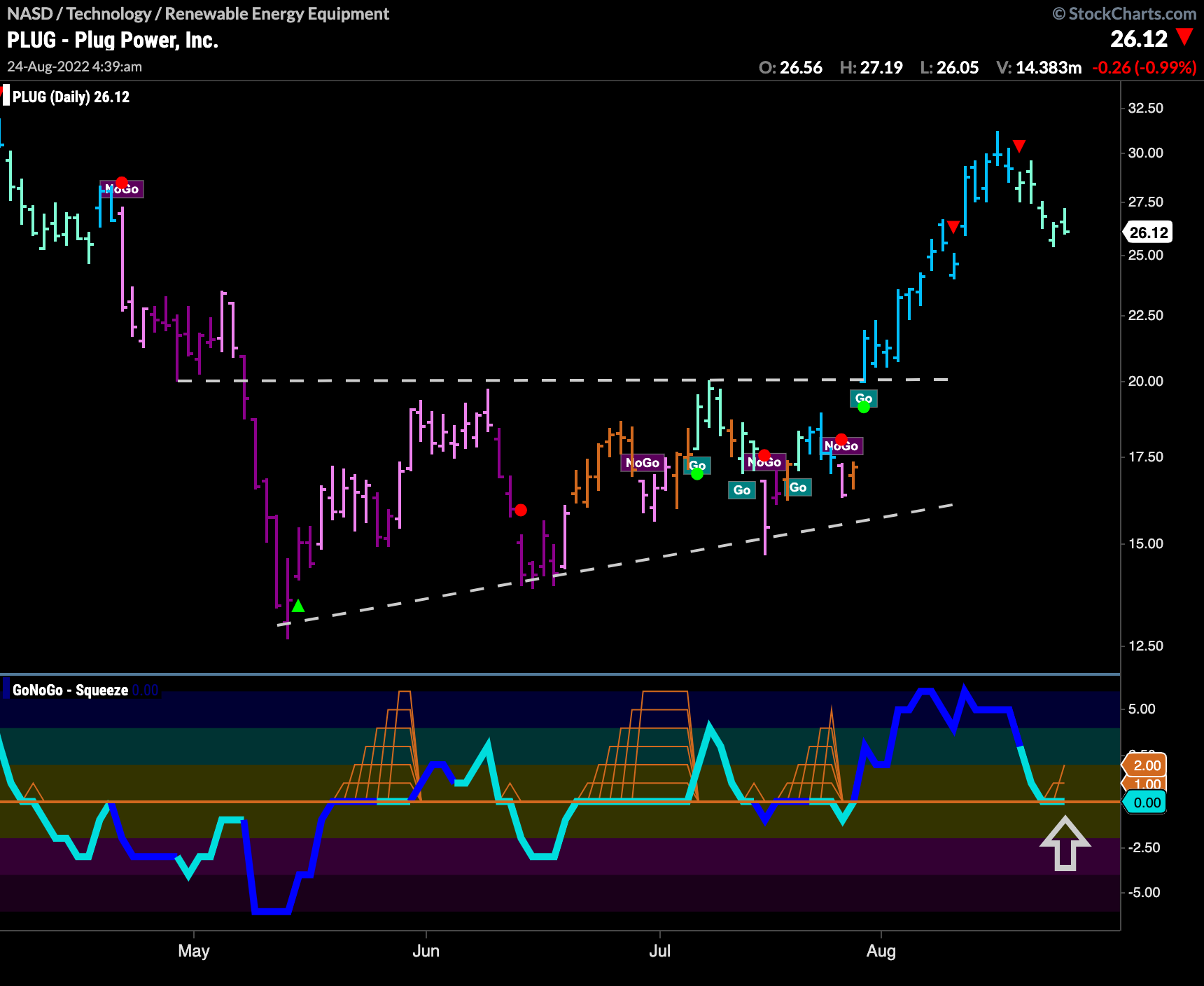The width and height of the screenshot is (1204, 986).
Task: Click the 'NASD / Technology / Renewable Energy Equipment' sector line
Action: click(198, 13)
